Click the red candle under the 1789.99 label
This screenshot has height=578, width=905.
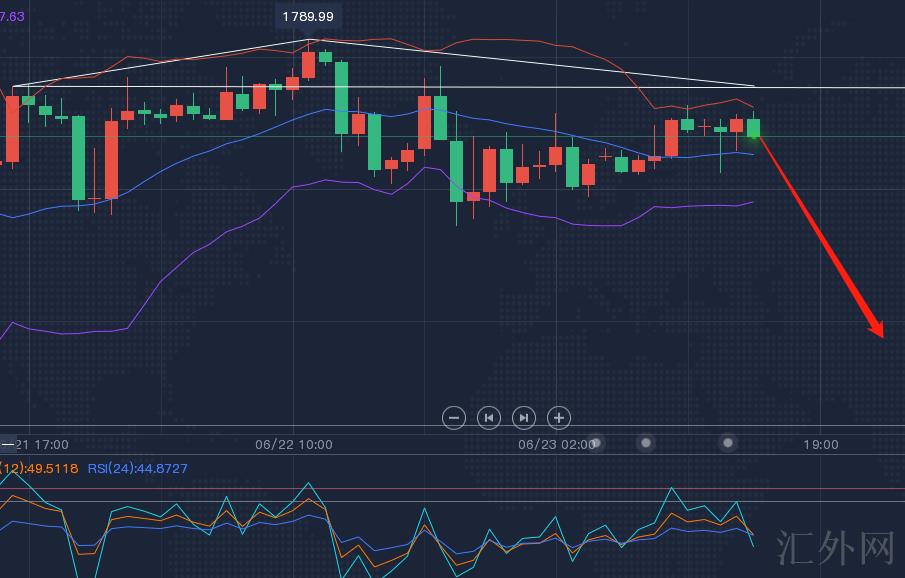tap(308, 64)
